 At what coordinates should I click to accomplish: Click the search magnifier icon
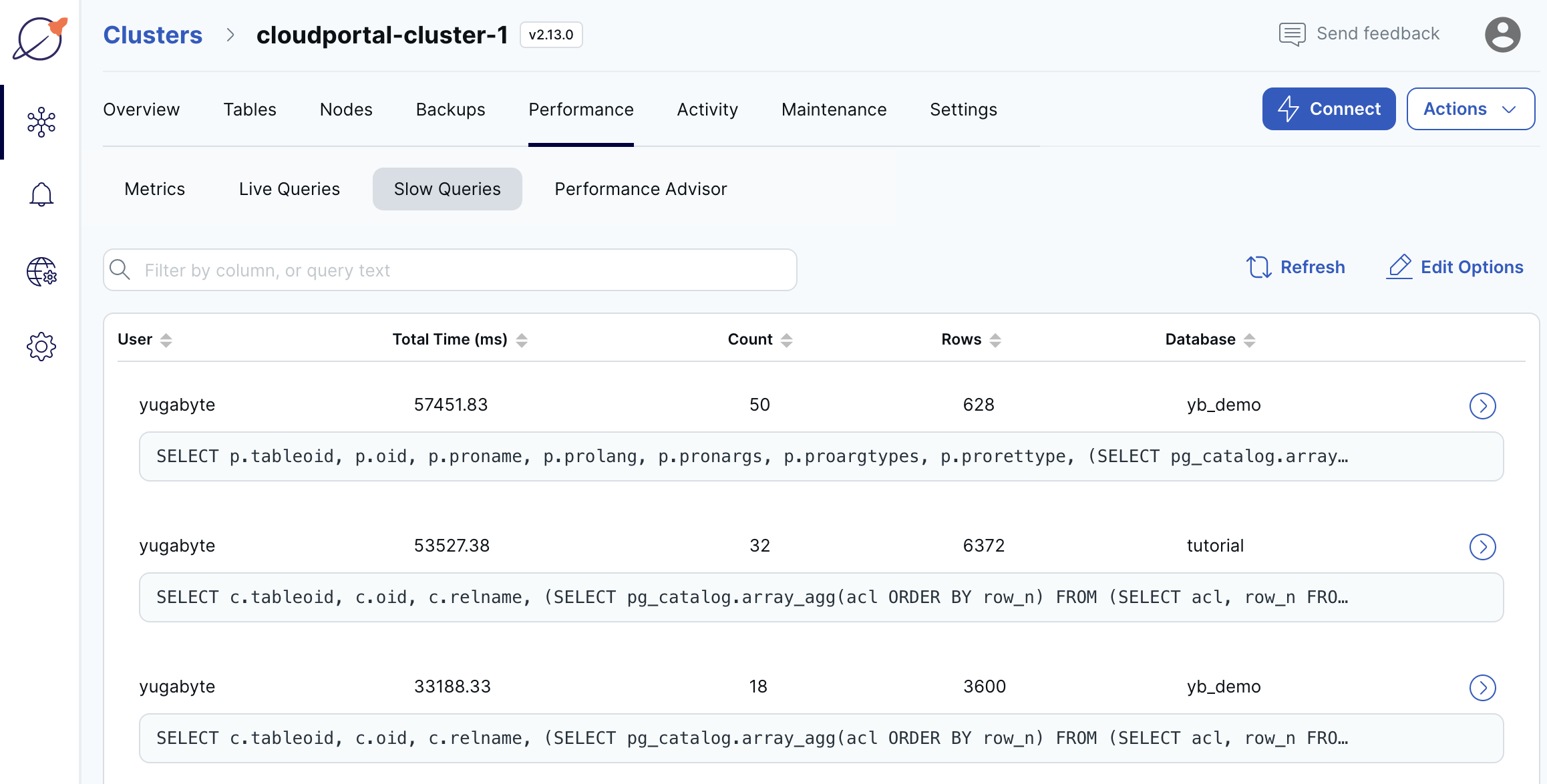pos(120,270)
